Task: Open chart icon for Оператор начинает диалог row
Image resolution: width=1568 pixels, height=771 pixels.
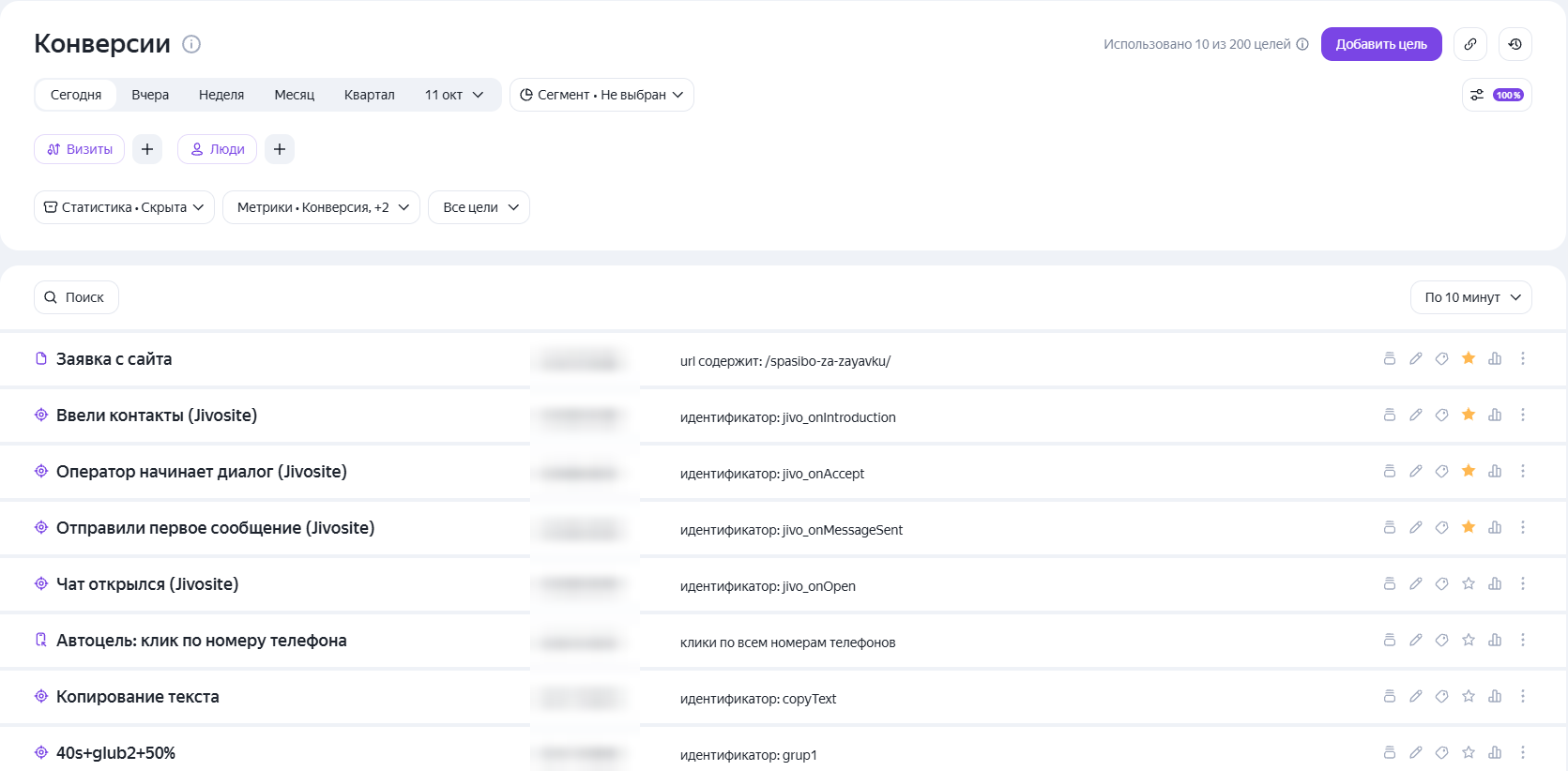Action: pyautogui.click(x=1496, y=471)
